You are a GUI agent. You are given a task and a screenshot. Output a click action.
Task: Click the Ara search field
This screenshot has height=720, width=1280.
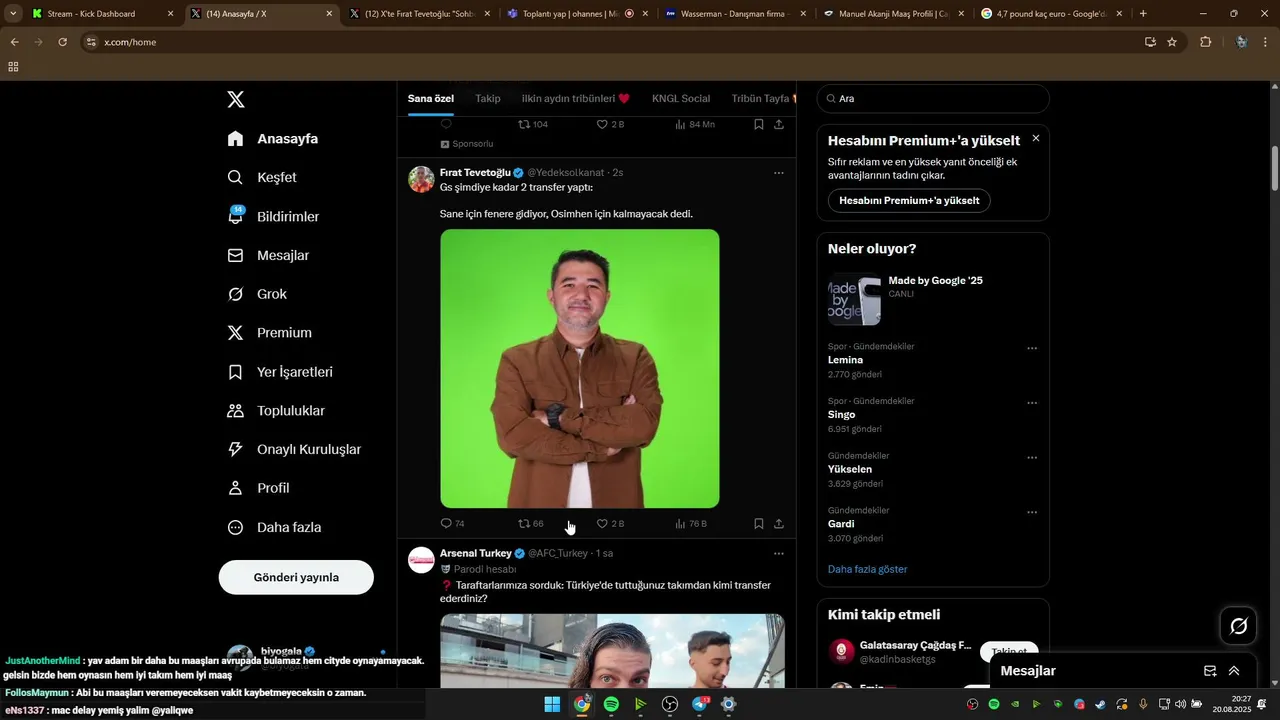(x=933, y=98)
